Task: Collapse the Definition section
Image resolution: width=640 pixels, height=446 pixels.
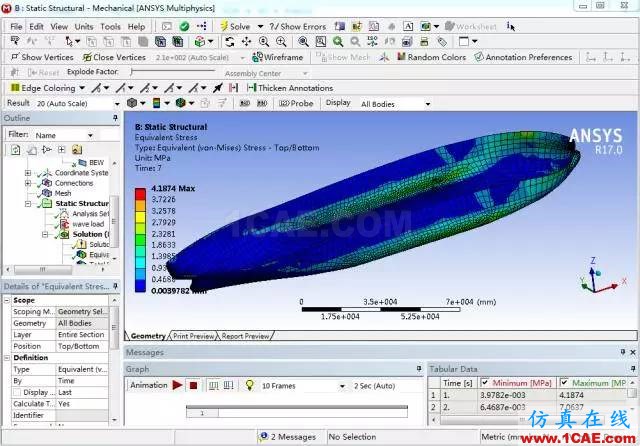Action: (7, 357)
